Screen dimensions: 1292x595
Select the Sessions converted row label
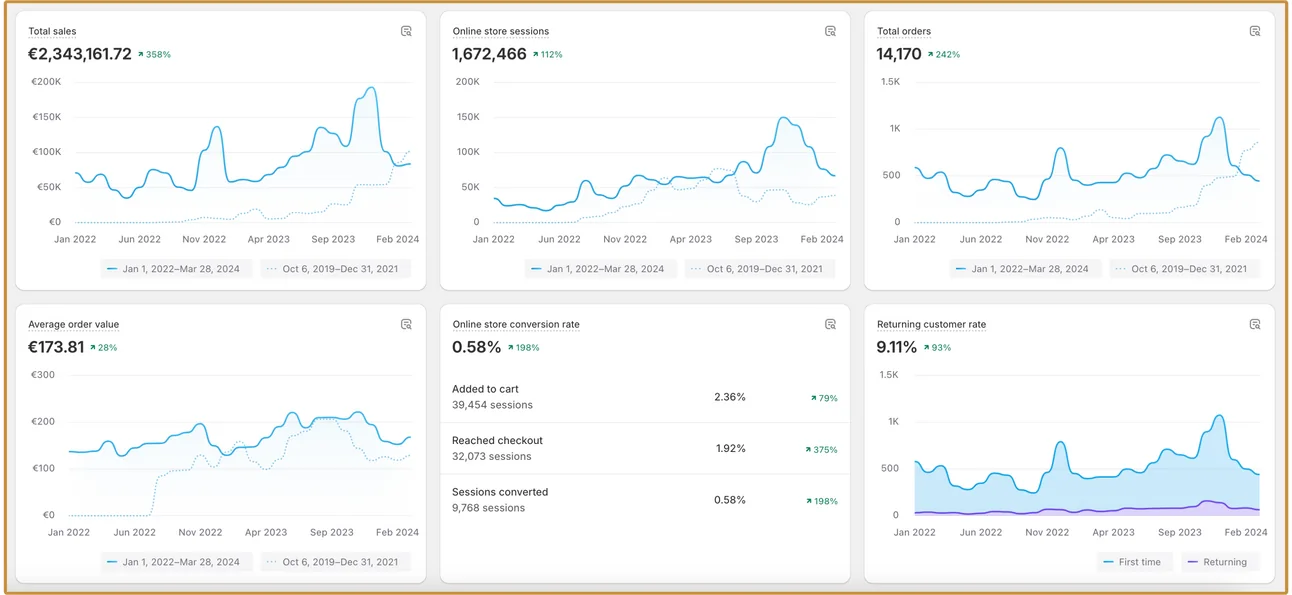pyautogui.click(x=500, y=492)
